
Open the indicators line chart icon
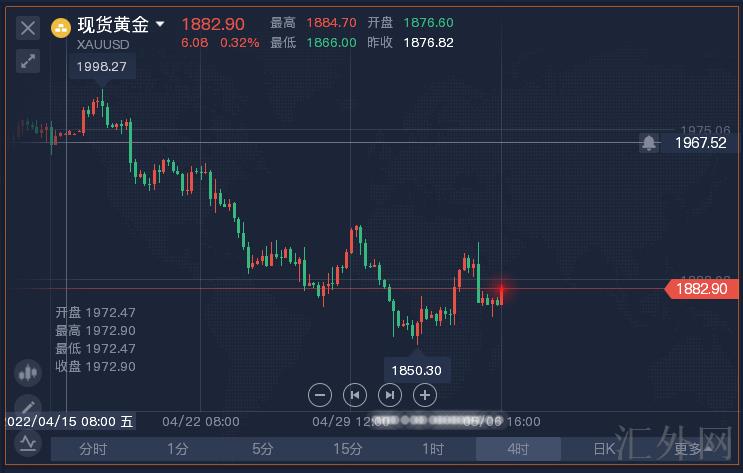[x=28, y=444]
